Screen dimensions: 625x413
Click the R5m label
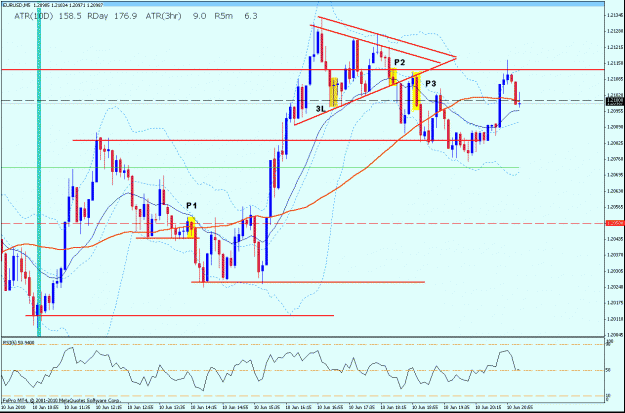point(224,16)
